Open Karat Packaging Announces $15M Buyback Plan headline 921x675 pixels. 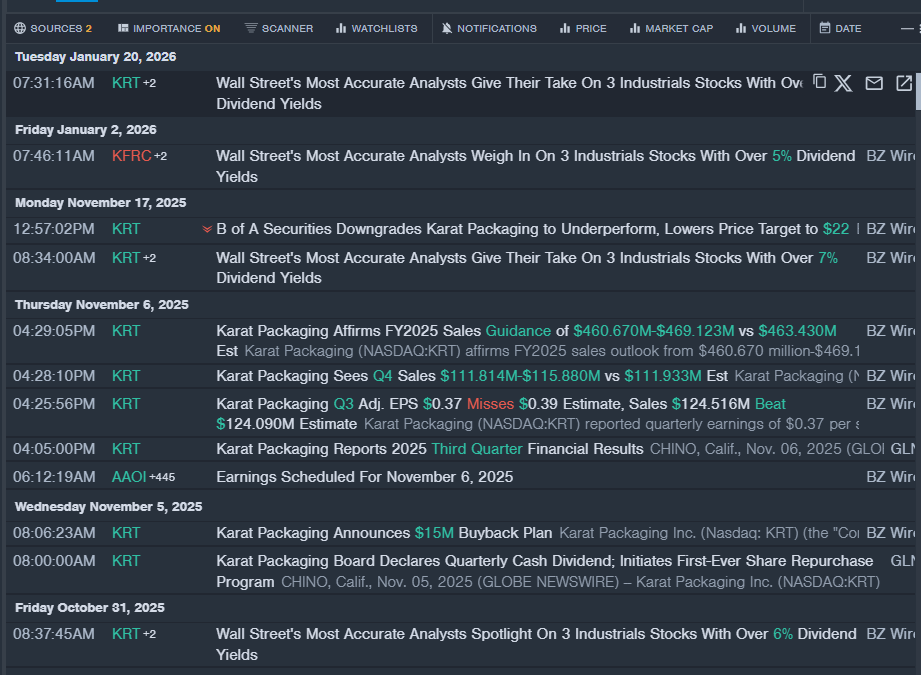coord(384,533)
